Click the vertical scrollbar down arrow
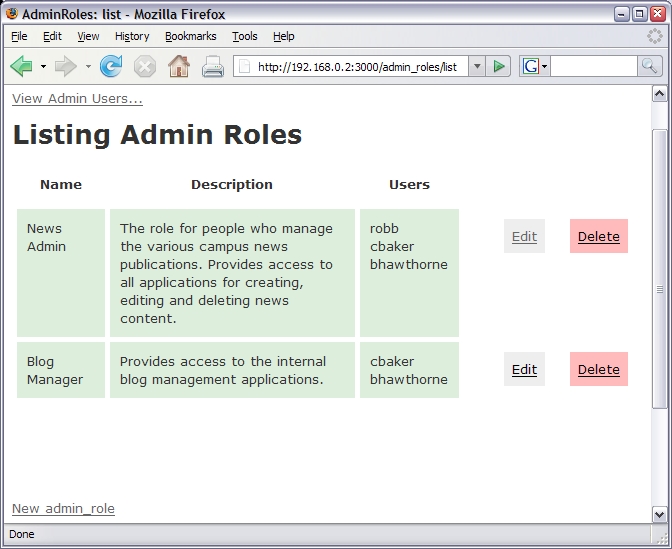 [659, 514]
